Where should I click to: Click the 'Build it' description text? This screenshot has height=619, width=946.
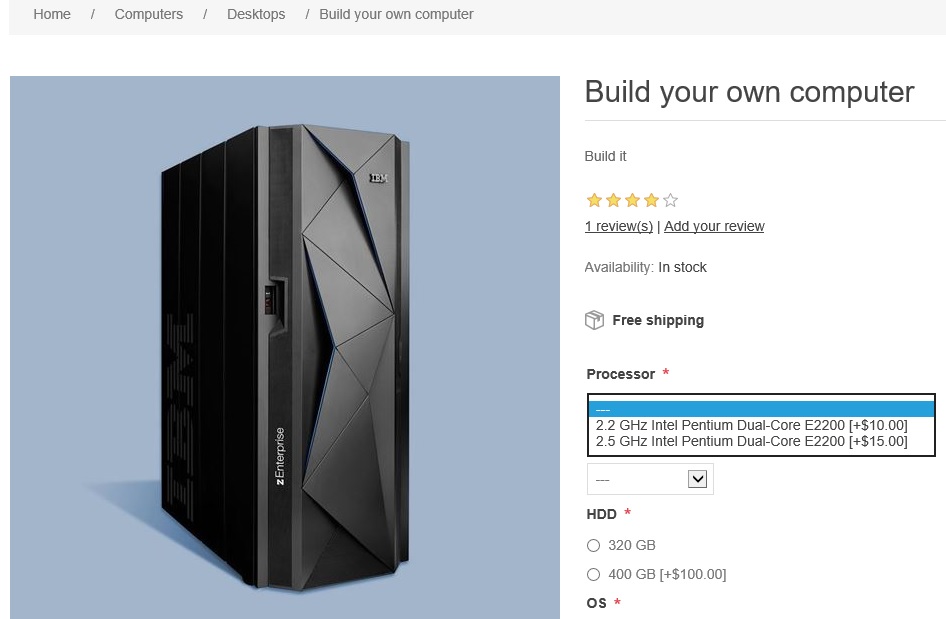[x=605, y=156]
